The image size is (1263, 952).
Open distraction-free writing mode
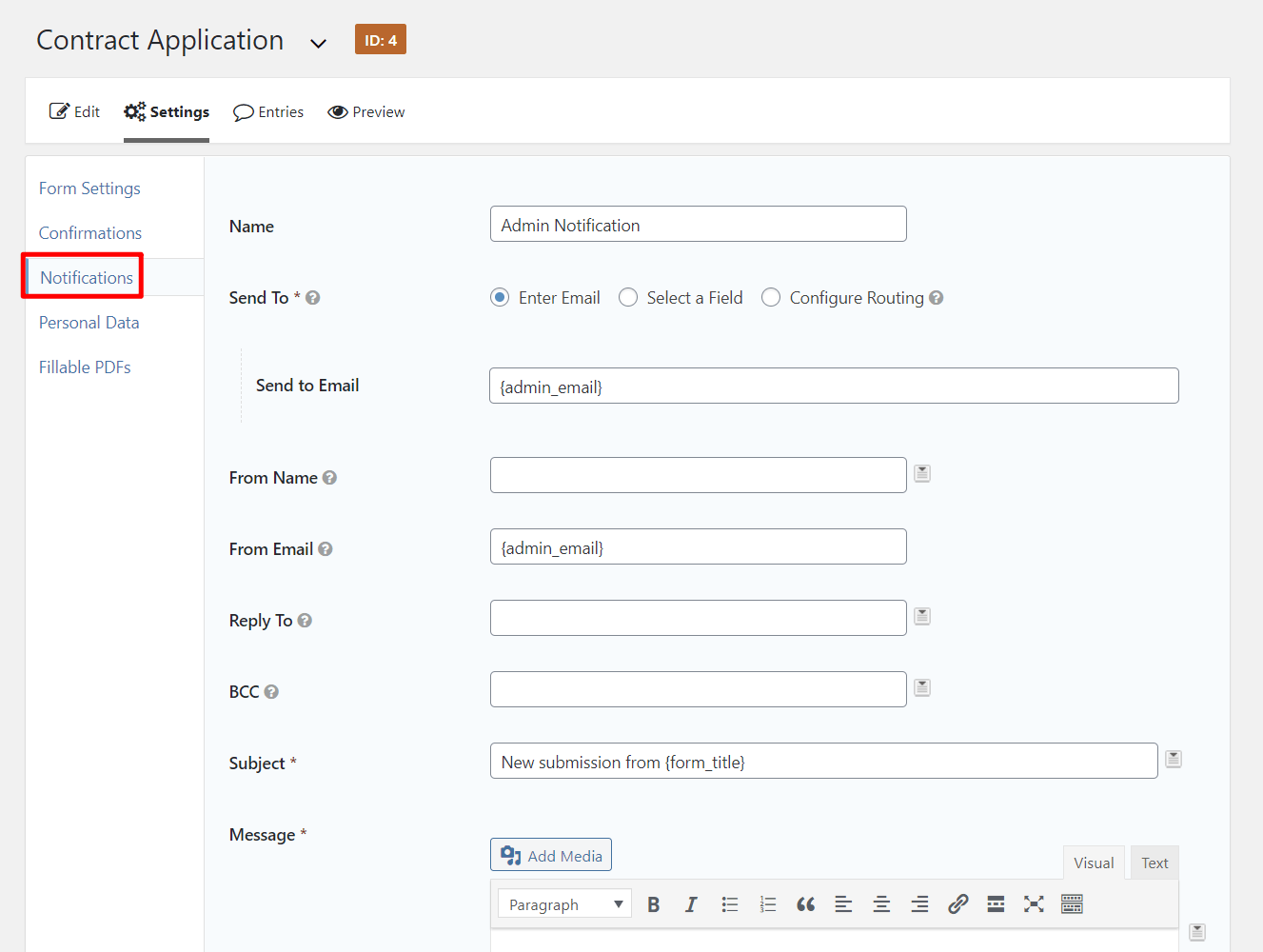pos(1034,903)
